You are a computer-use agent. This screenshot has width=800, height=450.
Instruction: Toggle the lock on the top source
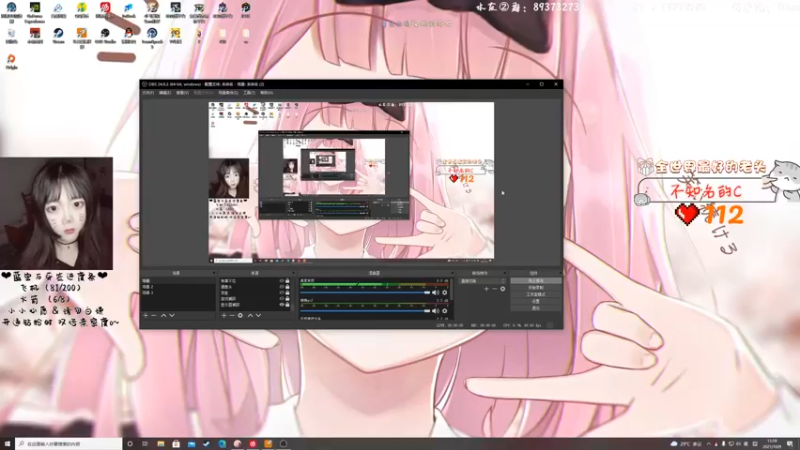[x=287, y=281]
